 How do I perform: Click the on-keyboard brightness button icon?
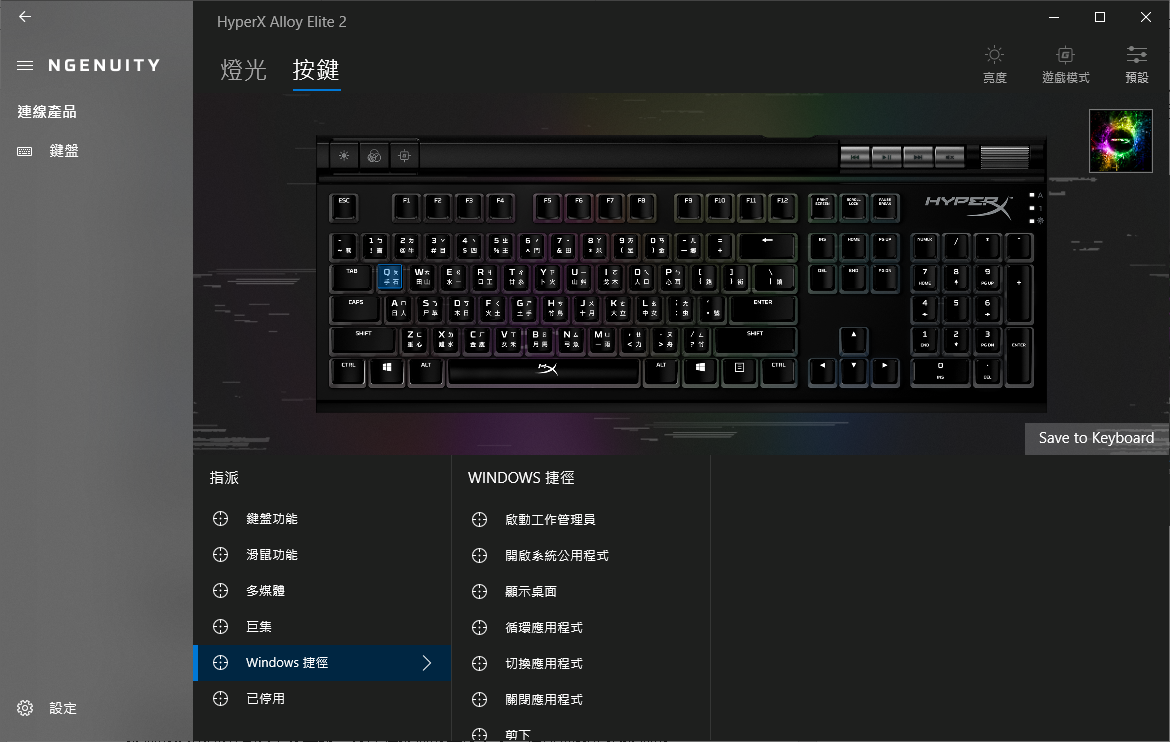[x=344, y=156]
